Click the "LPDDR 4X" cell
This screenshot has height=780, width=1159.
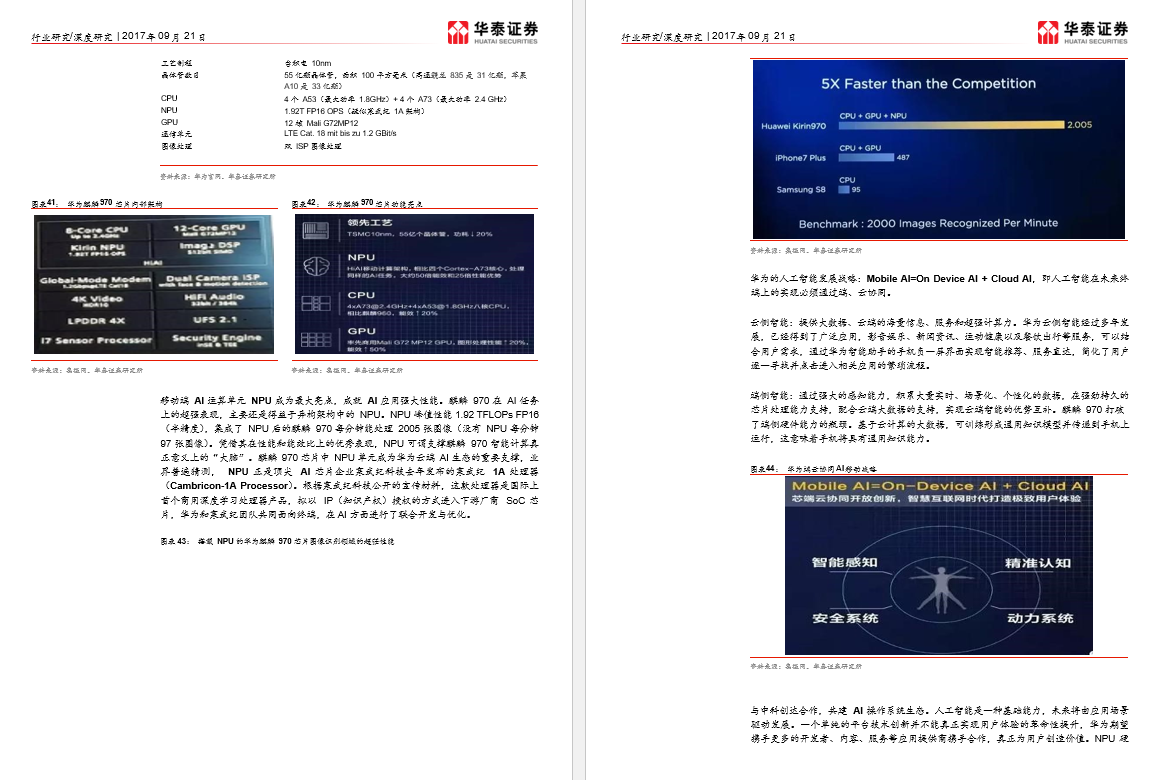click(96, 321)
